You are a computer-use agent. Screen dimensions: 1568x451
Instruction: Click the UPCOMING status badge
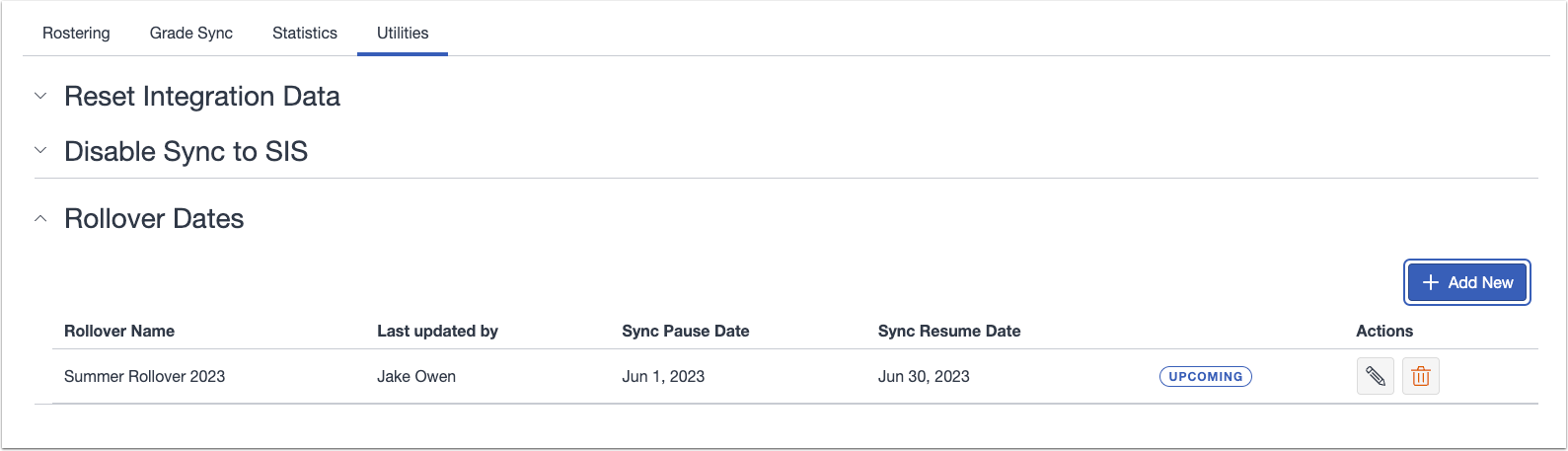tap(1205, 376)
